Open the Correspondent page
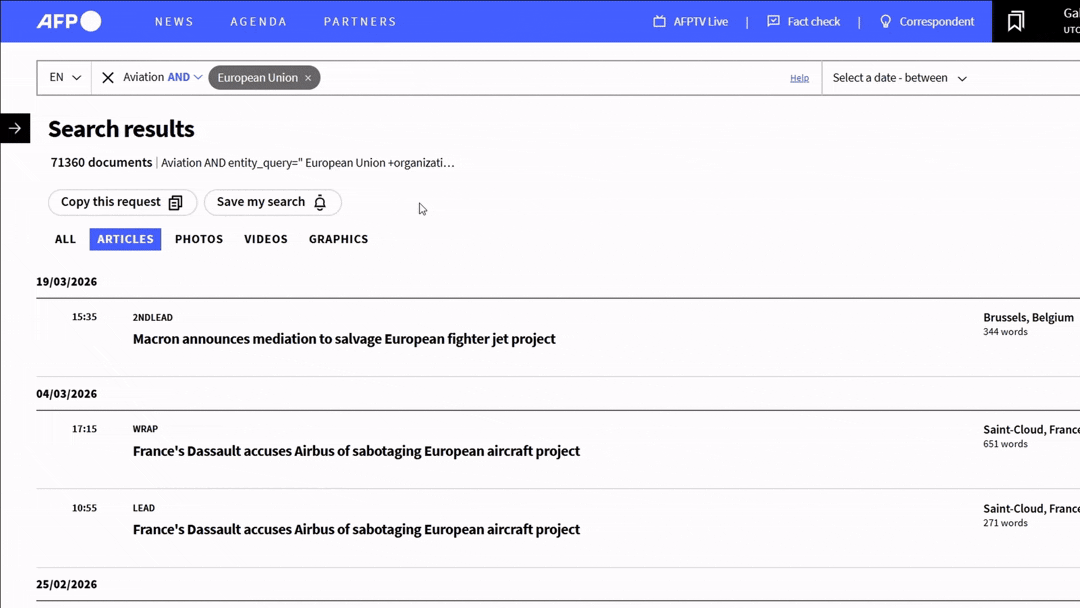 [926, 21]
